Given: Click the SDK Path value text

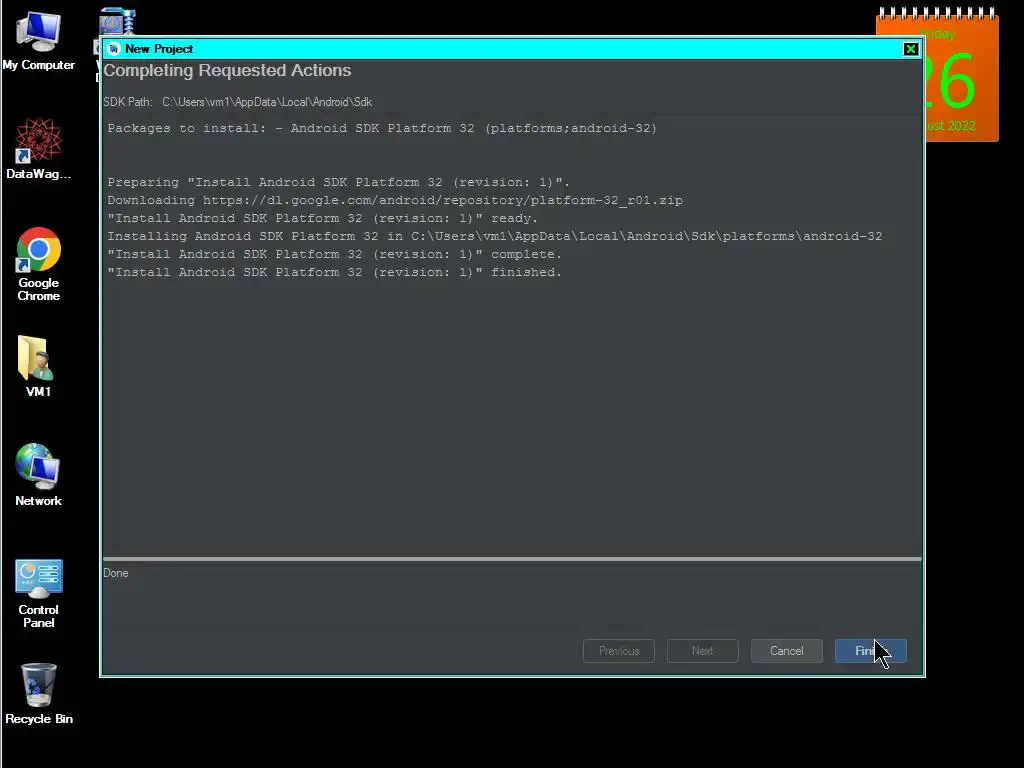Looking at the screenshot, I should coord(267,102).
